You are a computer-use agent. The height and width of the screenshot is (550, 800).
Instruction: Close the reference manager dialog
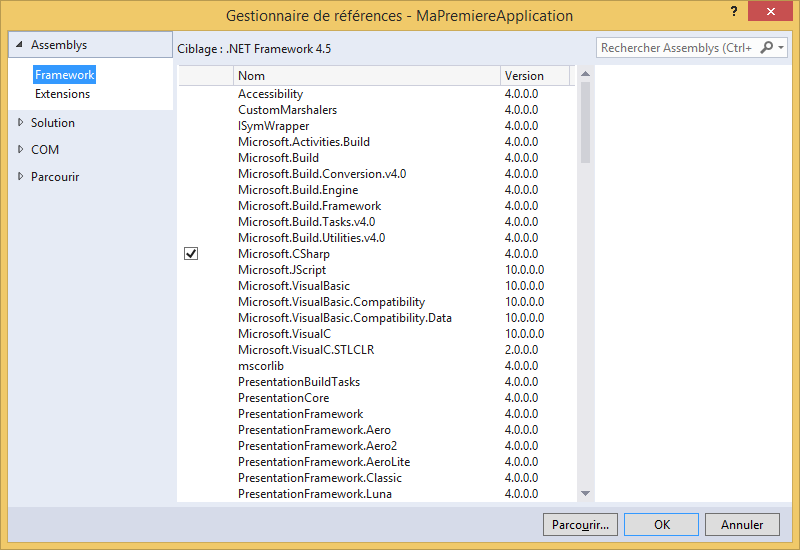[770, 11]
